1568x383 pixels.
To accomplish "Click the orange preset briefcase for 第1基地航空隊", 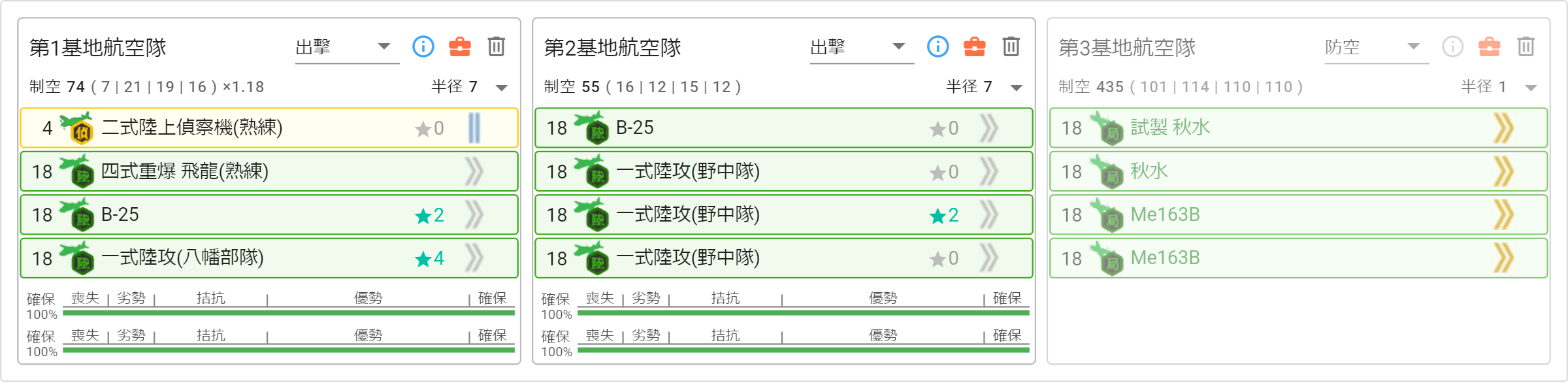I will click(460, 46).
